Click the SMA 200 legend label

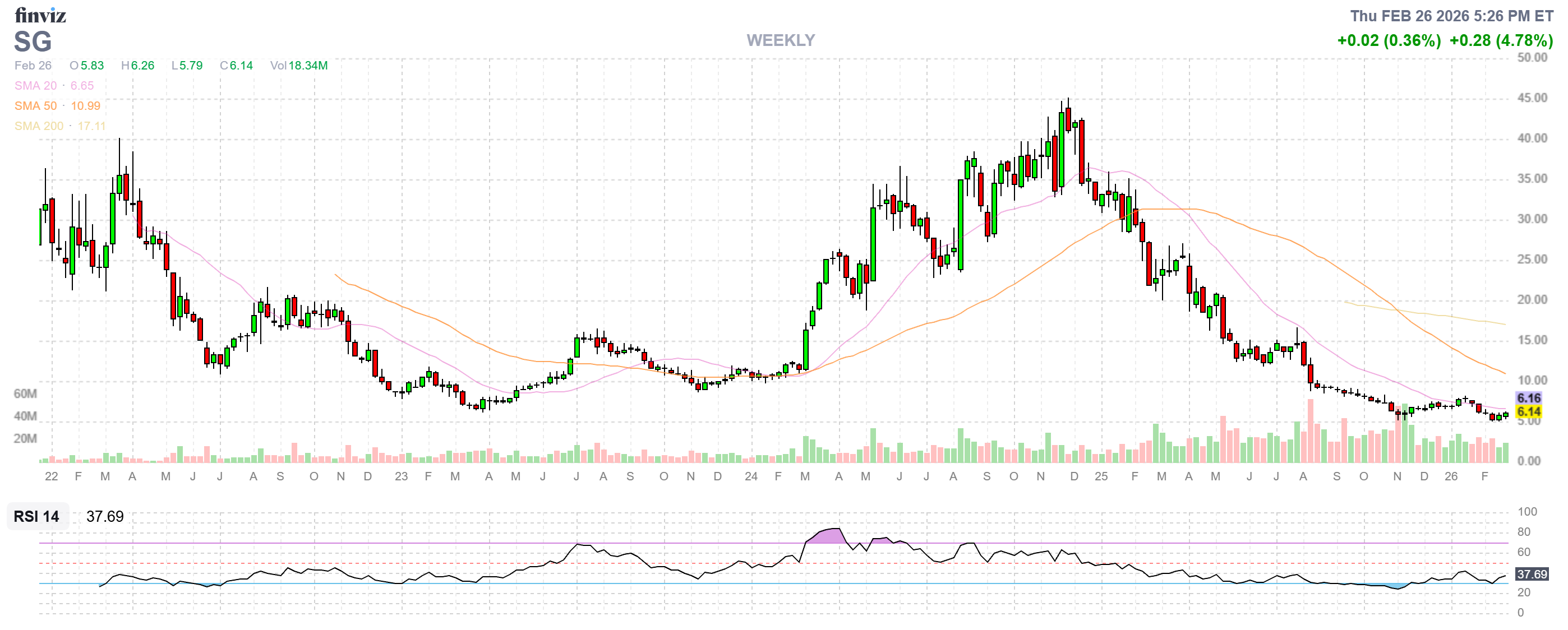pyautogui.click(x=39, y=126)
